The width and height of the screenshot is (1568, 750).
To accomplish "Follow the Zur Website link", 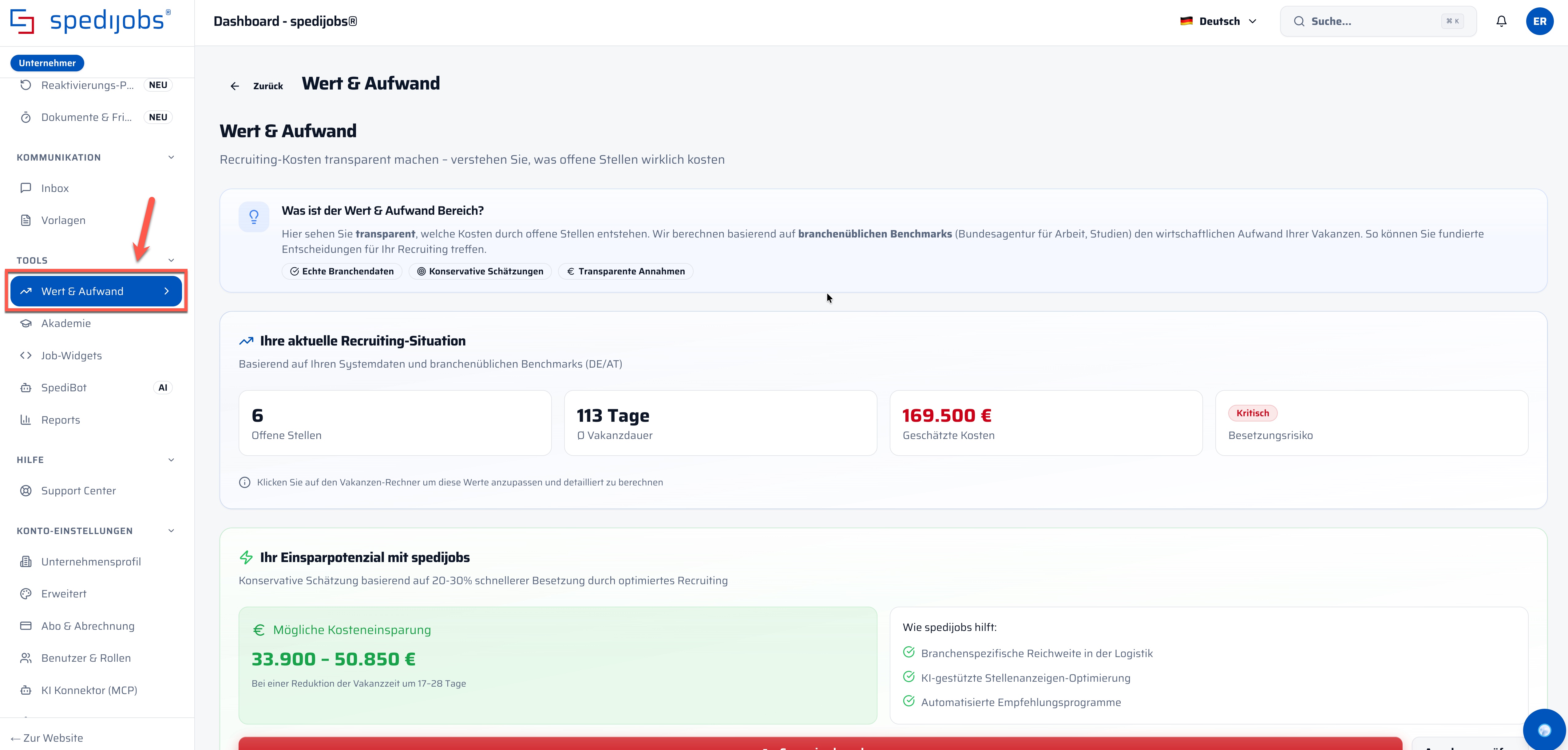I will click(47, 738).
